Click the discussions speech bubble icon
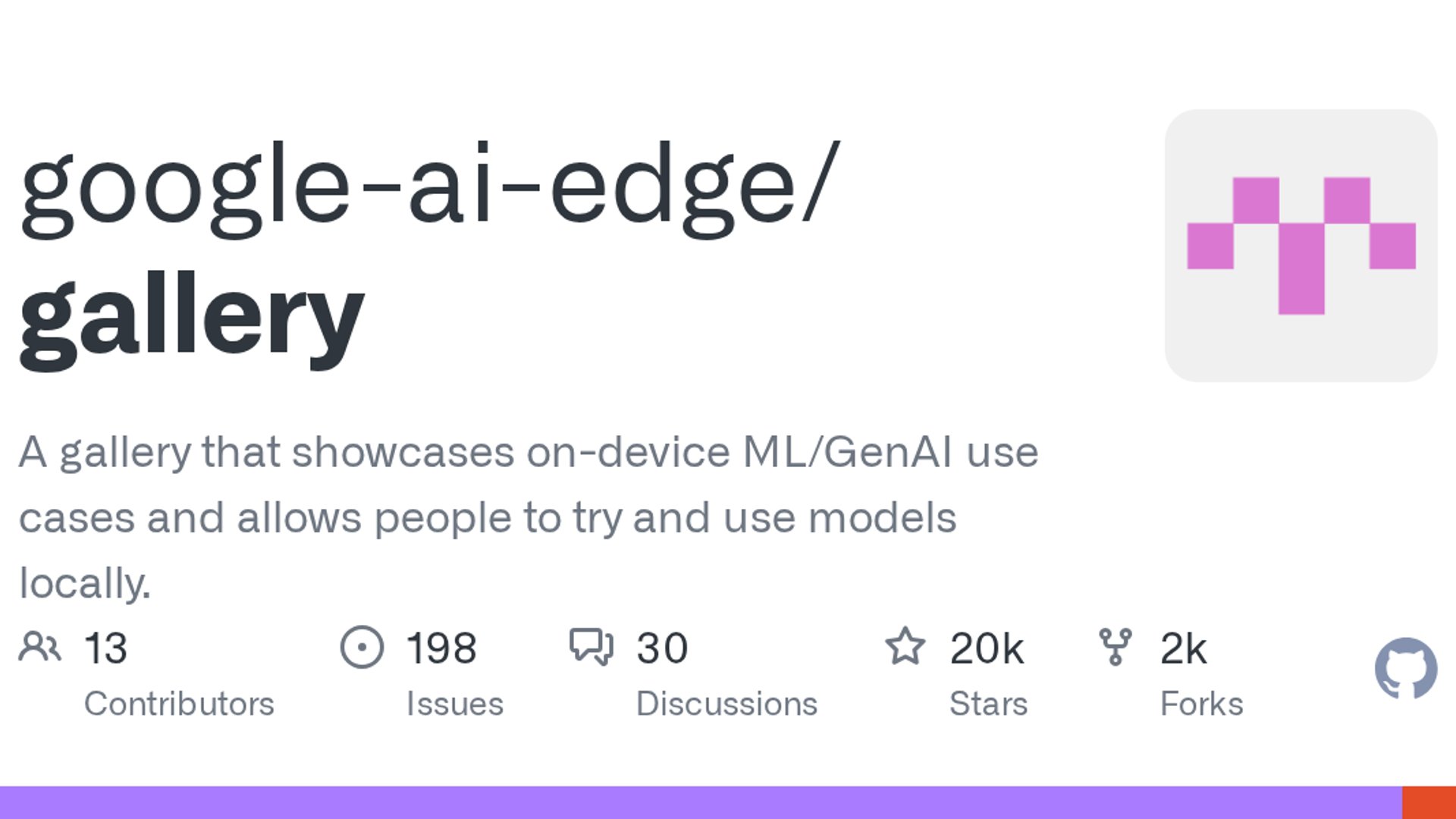 pyautogui.click(x=591, y=647)
